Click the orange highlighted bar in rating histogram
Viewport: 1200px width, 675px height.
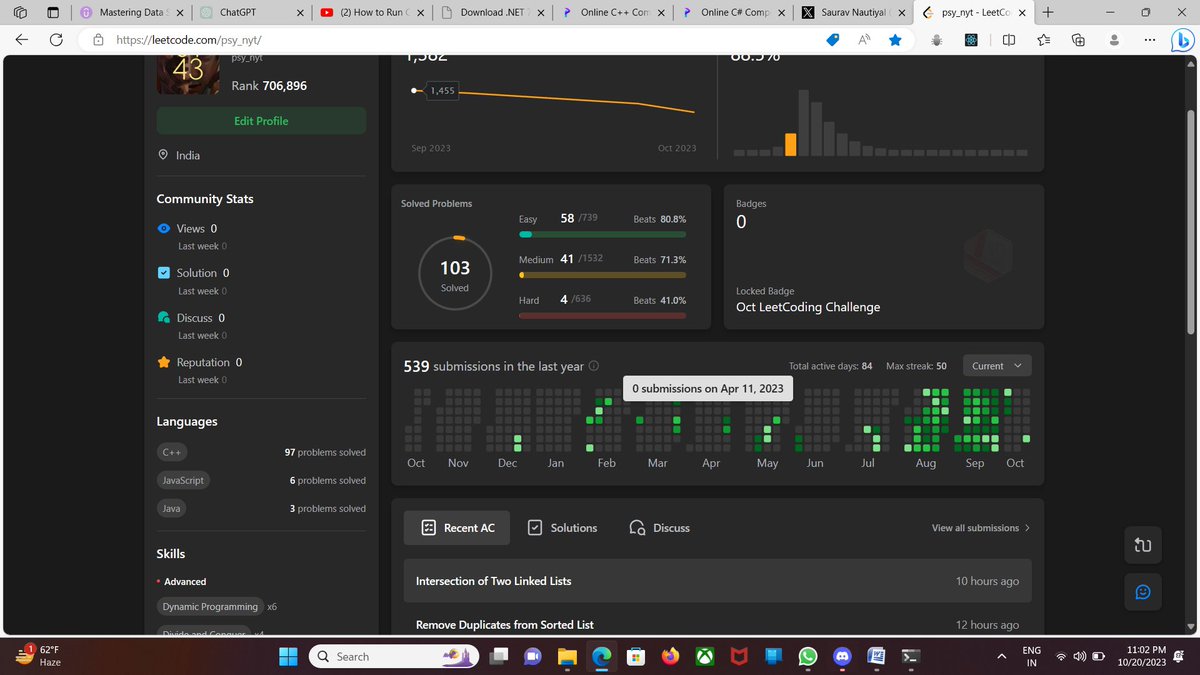[x=791, y=144]
